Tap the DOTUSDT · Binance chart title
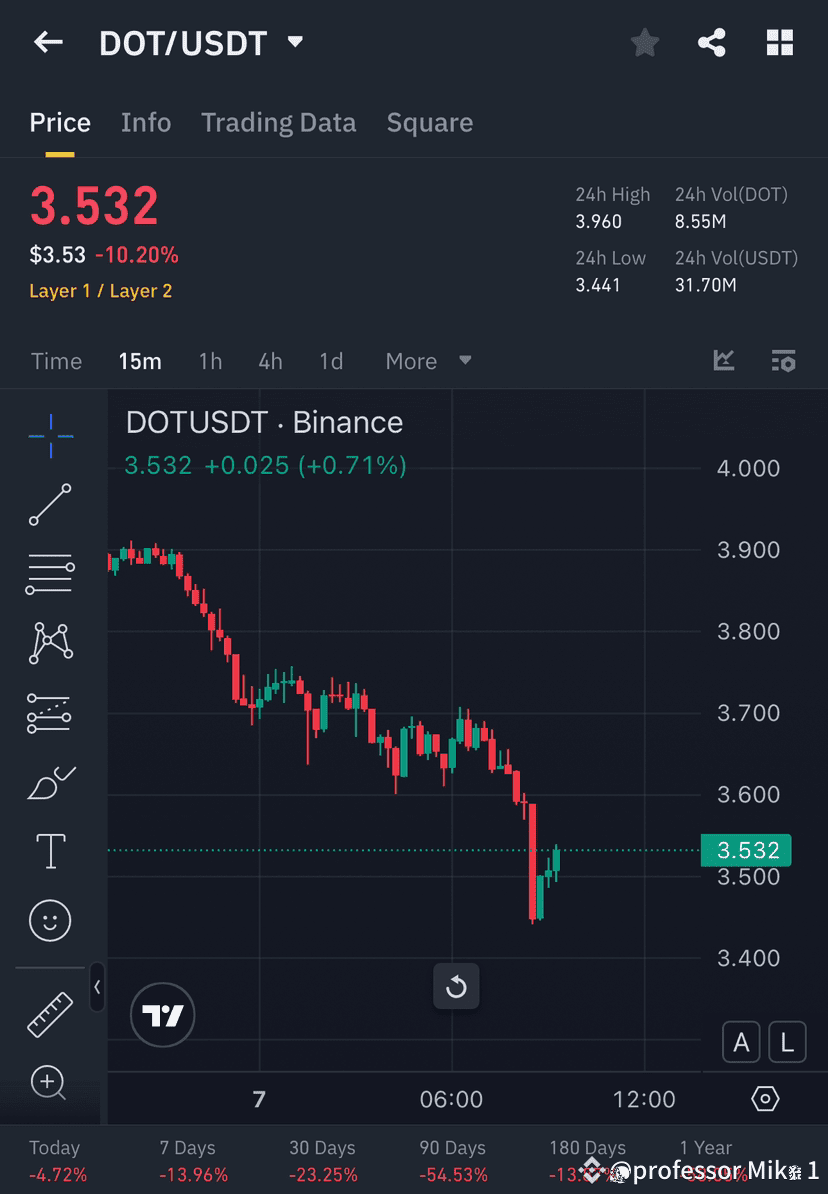828x1194 pixels. coord(264,423)
